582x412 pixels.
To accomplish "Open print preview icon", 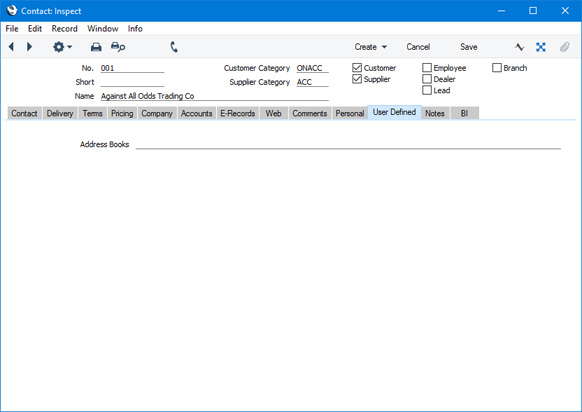I will click(x=118, y=47).
